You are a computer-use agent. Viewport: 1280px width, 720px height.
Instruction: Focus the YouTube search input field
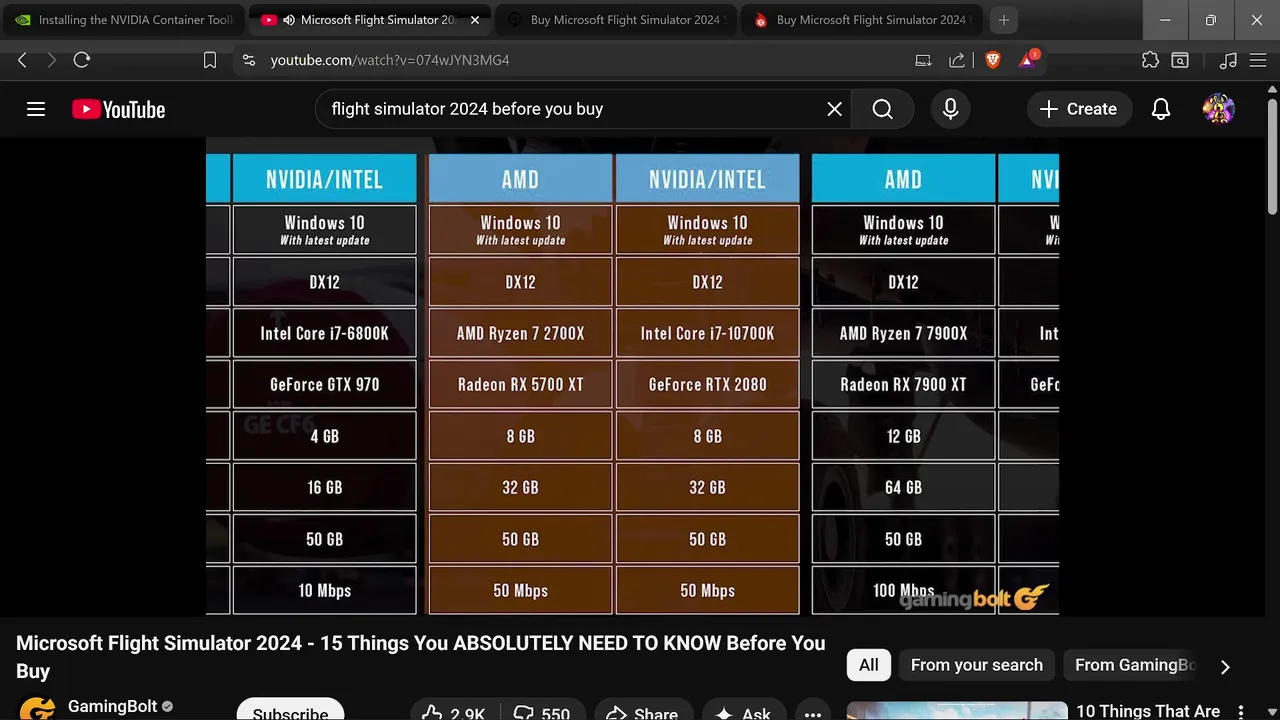point(570,109)
